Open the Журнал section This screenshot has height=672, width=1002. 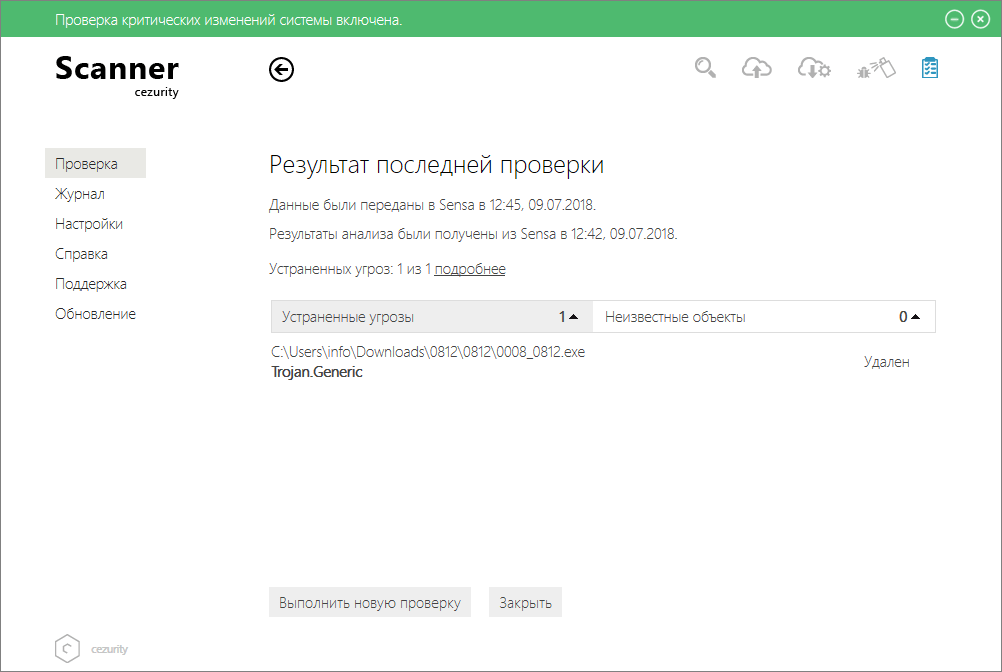point(80,194)
